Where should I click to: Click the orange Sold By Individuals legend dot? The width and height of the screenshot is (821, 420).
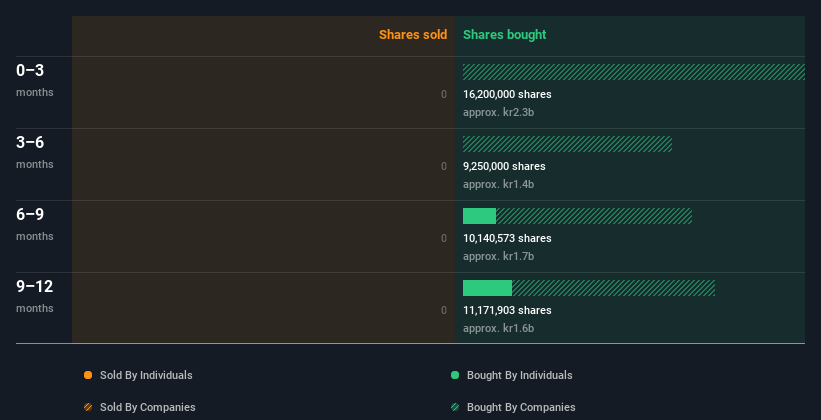pos(88,375)
